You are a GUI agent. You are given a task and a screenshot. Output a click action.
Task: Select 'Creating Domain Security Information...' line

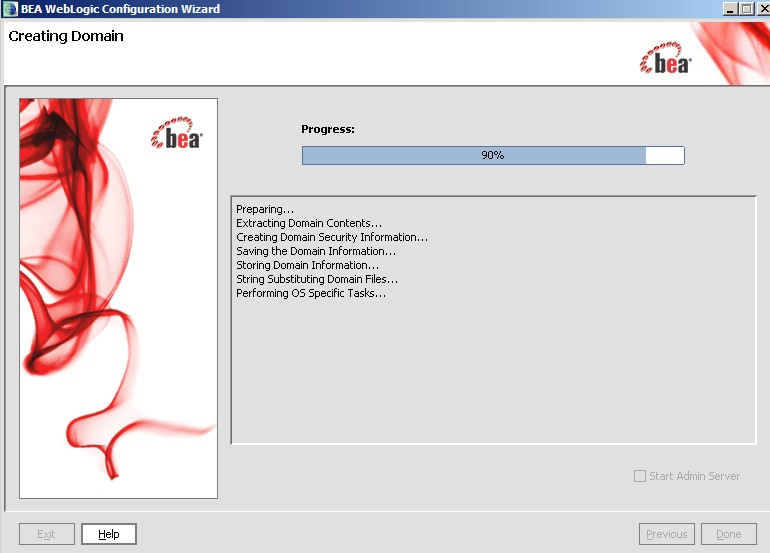click(x=332, y=237)
